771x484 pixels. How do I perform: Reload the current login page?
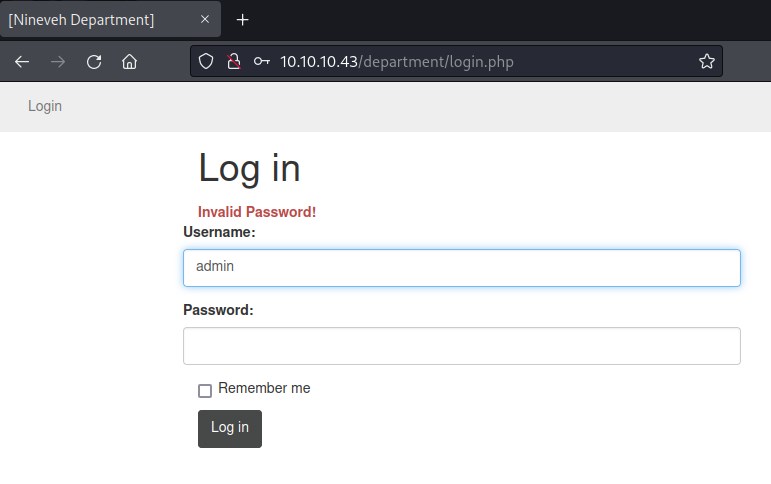click(x=94, y=62)
